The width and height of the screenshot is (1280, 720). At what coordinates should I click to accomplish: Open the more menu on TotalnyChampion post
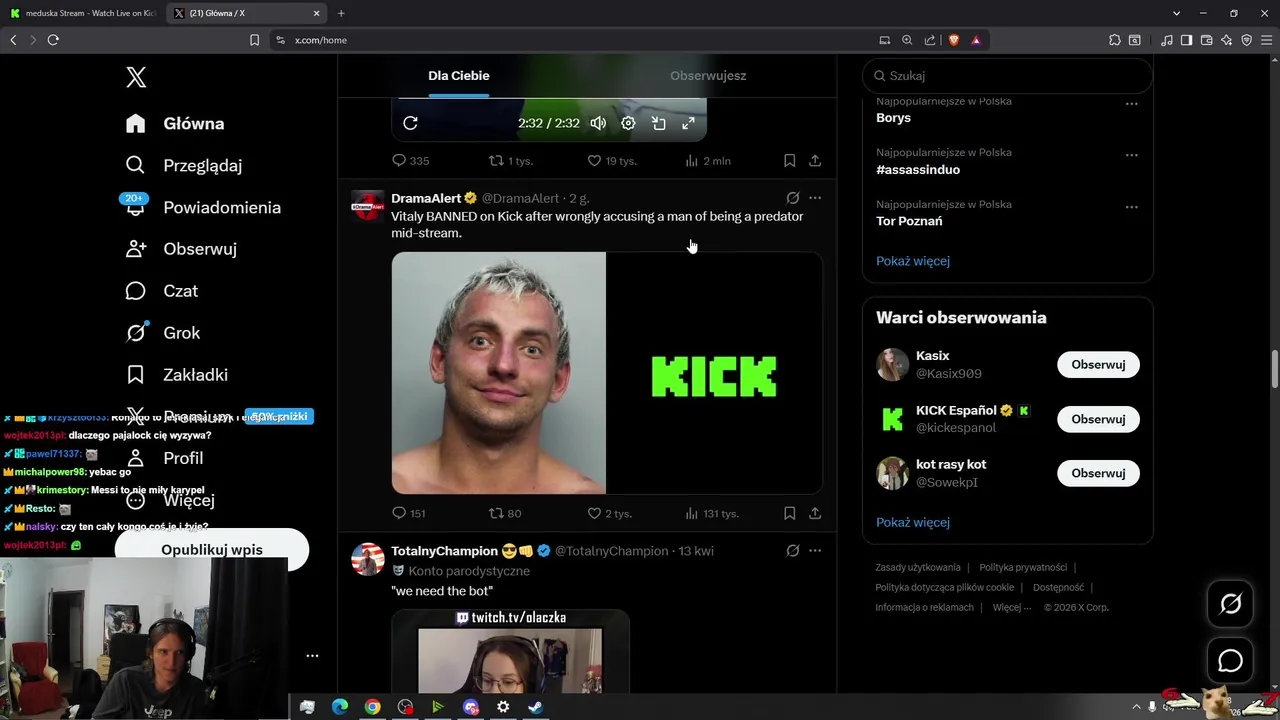click(x=815, y=551)
